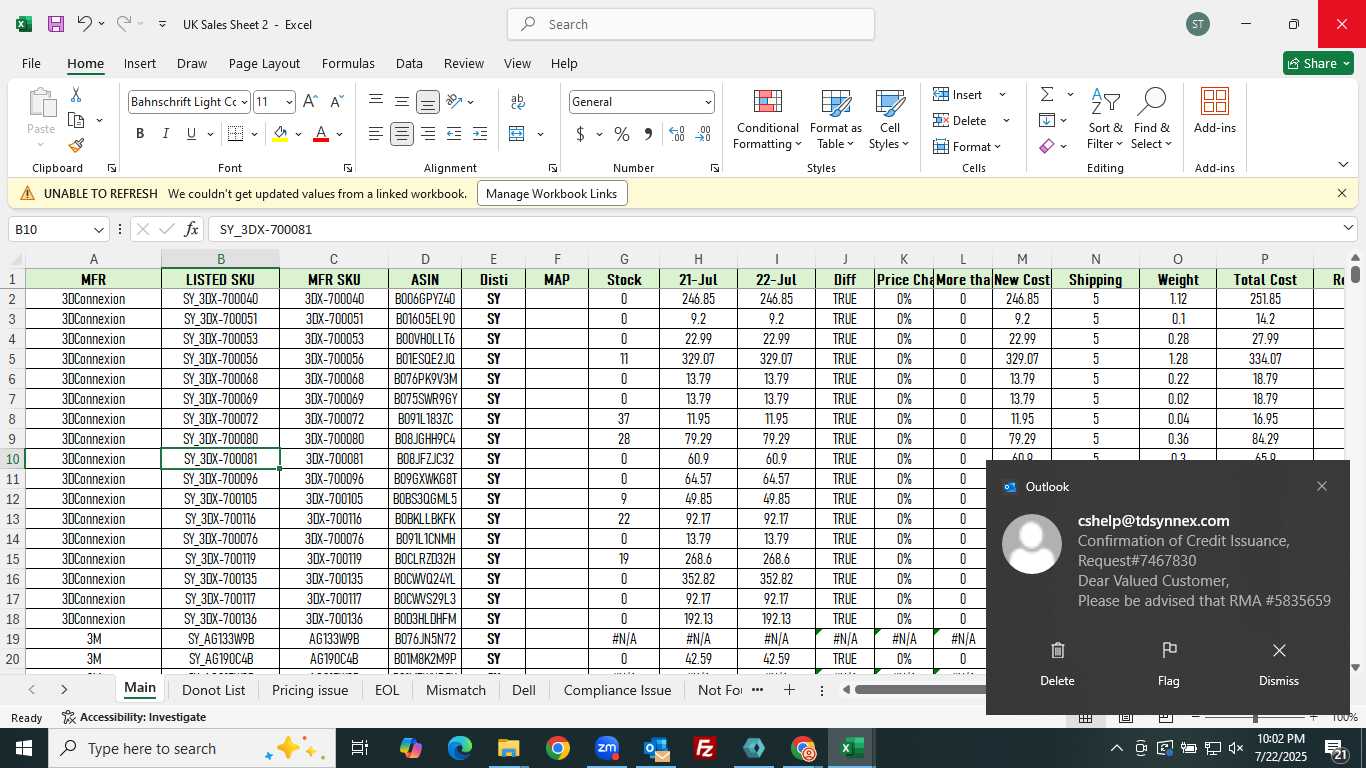1366x768 pixels.
Task: Toggle Center horizontal alignment
Action: pyautogui.click(x=402, y=134)
